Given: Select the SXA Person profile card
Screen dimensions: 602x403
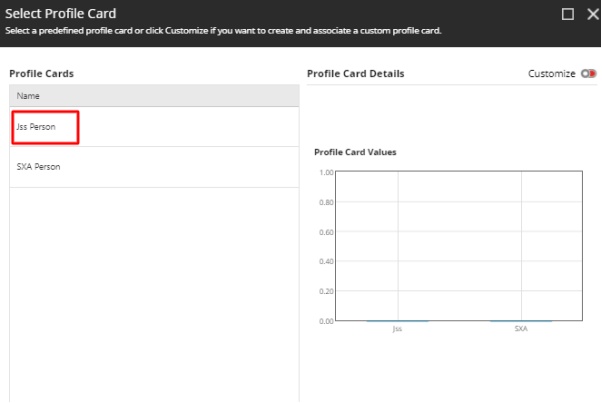Looking at the screenshot, I should point(154,167).
